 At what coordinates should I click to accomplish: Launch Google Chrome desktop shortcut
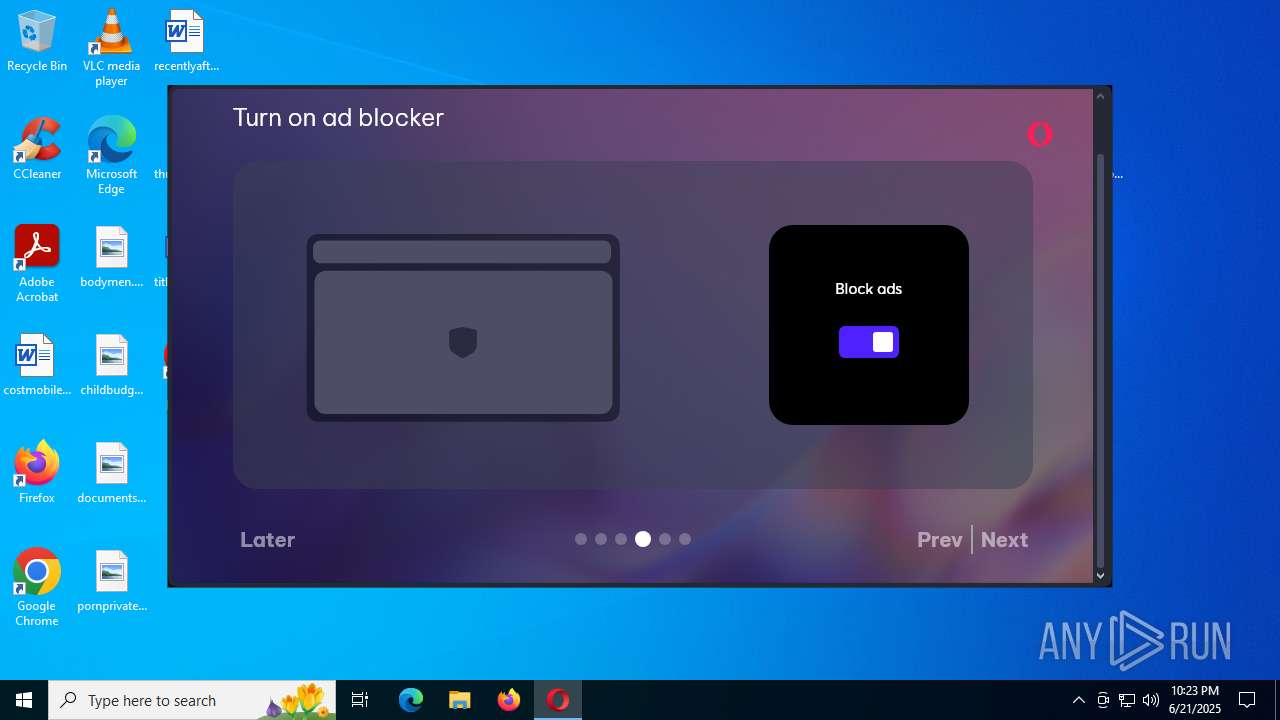tap(37, 588)
